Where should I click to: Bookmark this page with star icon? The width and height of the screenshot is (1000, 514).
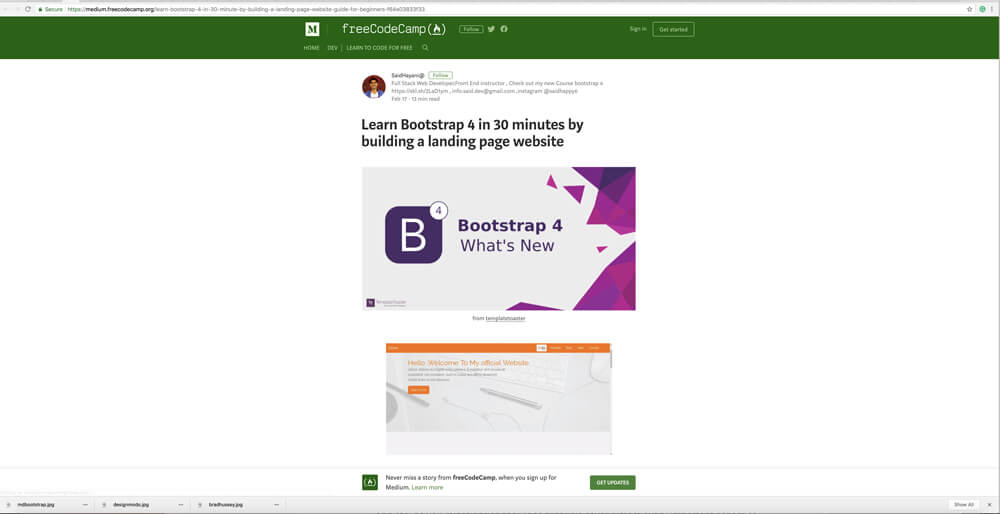(x=969, y=10)
